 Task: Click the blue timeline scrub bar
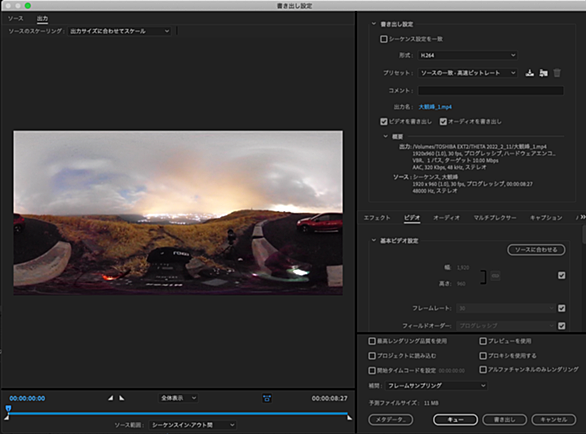coord(178,413)
